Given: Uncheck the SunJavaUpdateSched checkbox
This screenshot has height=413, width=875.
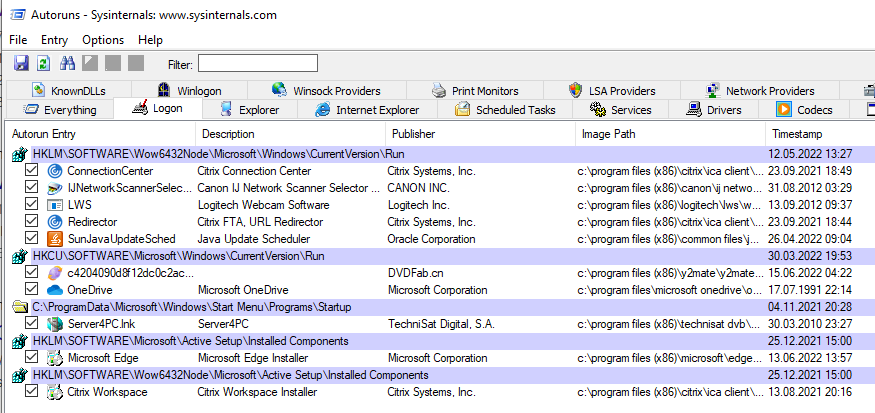Looking at the screenshot, I should (31, 238).
